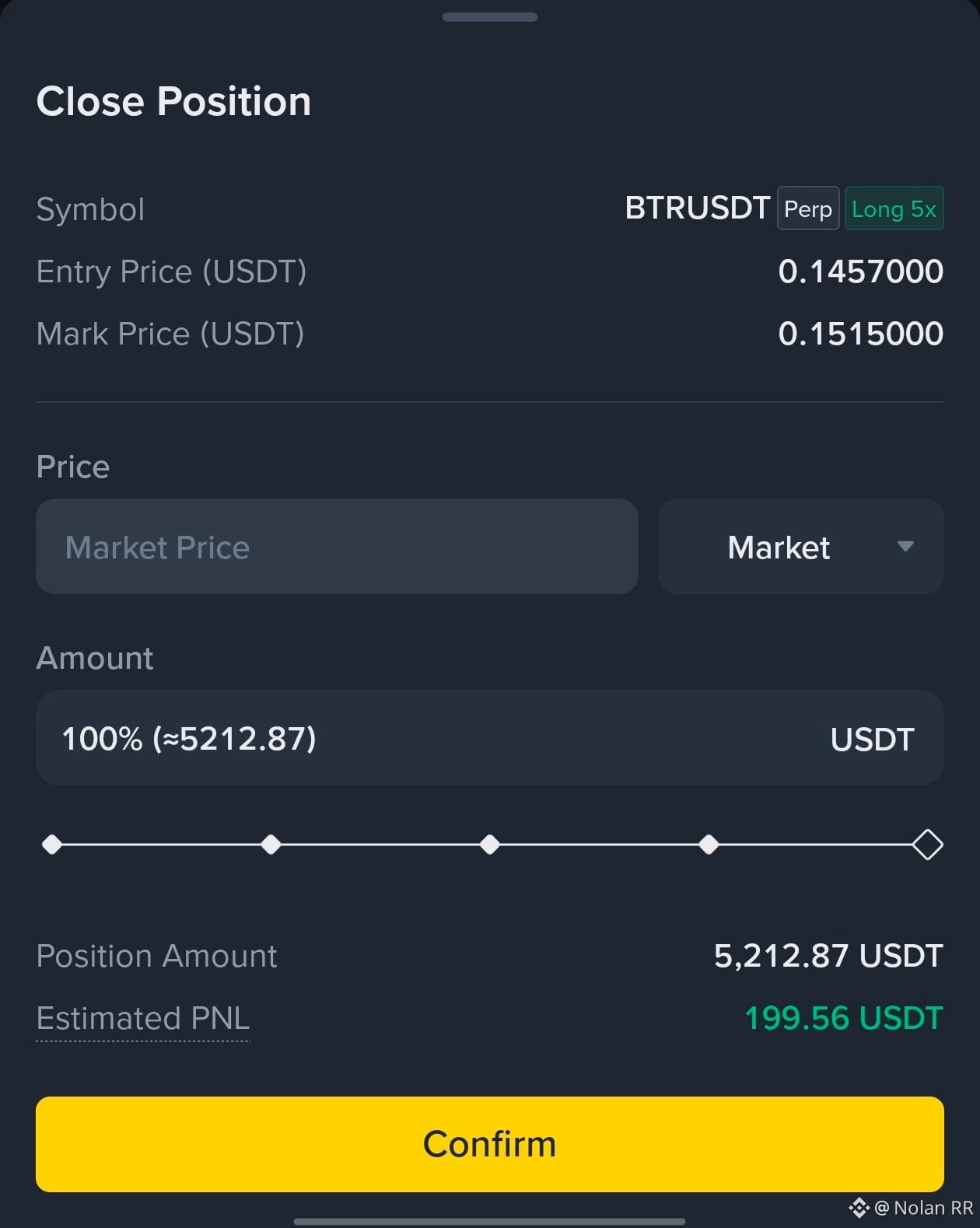Viewport: 980px width, 1228px height.
Task: Tap the green 199.56 USDT PNL value
Action: click(x=844, y=1018)
